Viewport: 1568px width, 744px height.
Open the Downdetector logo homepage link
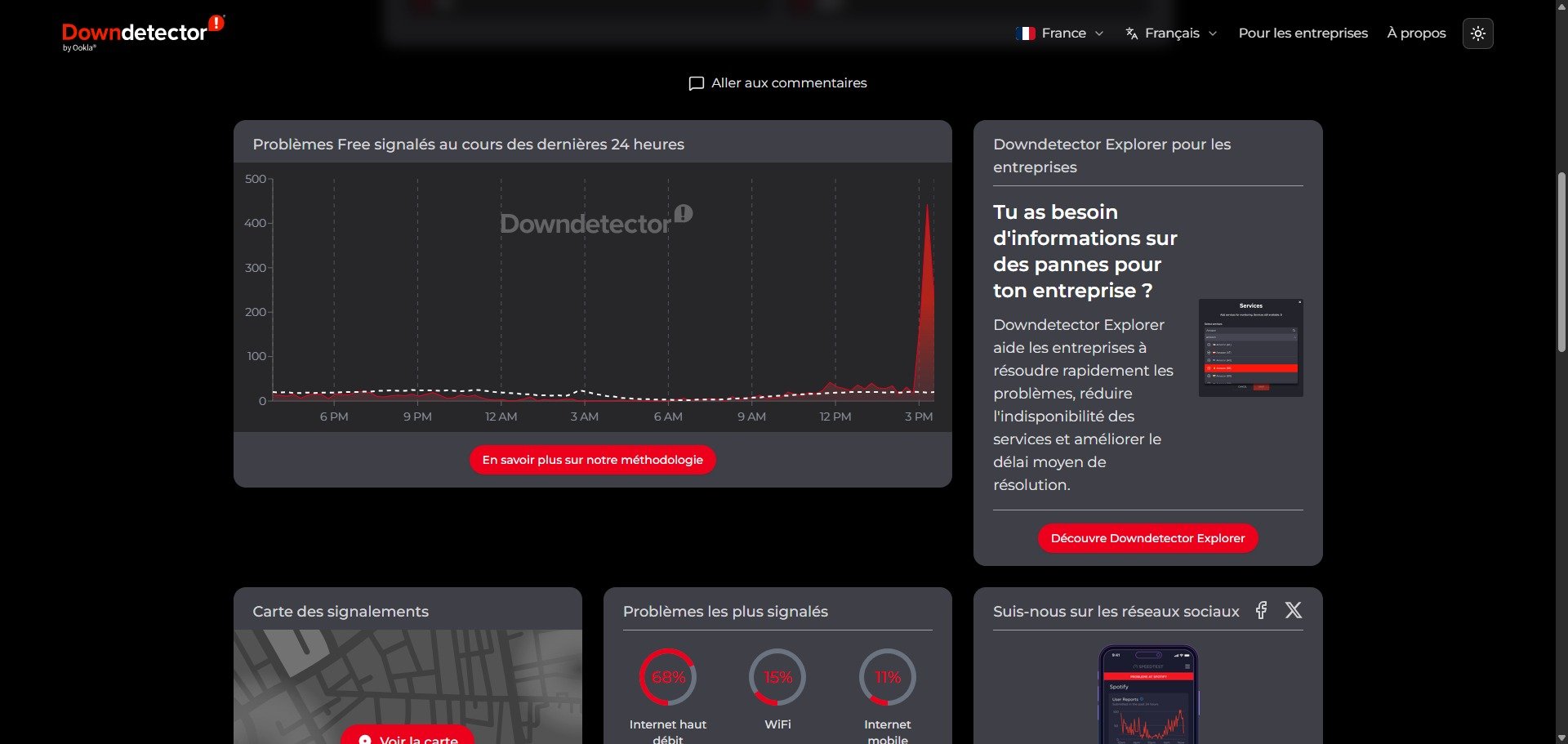143,33
